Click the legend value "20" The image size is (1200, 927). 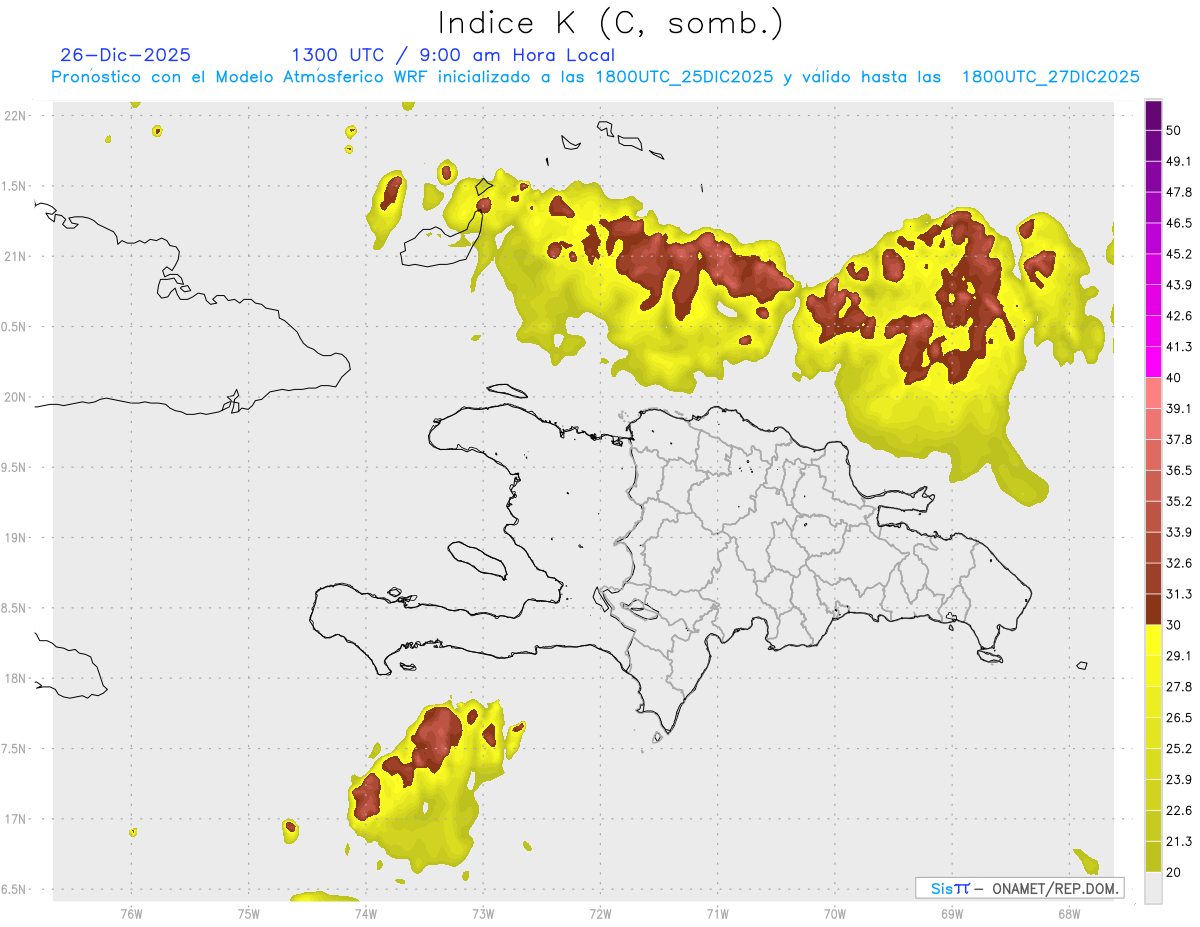pos(1173,872)
